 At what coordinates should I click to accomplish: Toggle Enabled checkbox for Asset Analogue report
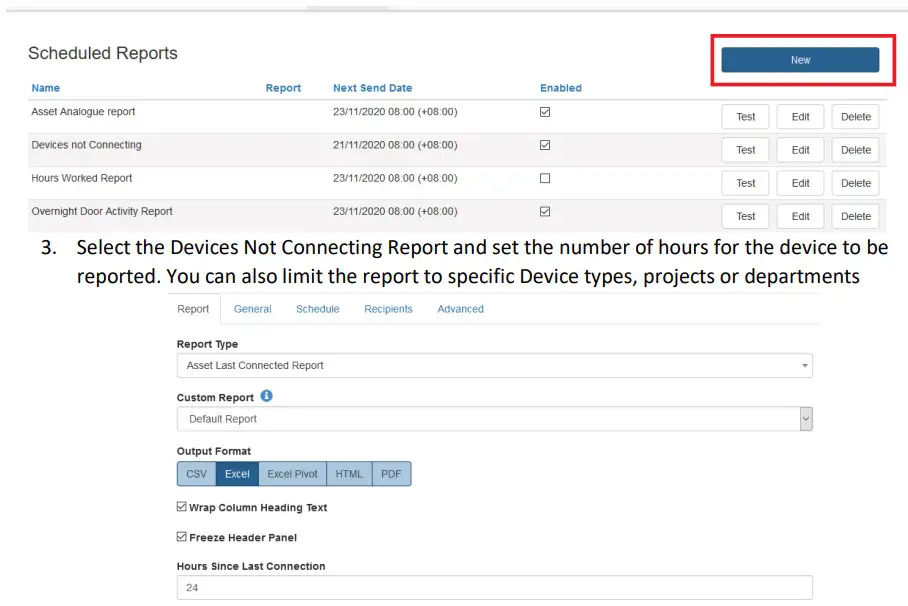tap(545, 112)
